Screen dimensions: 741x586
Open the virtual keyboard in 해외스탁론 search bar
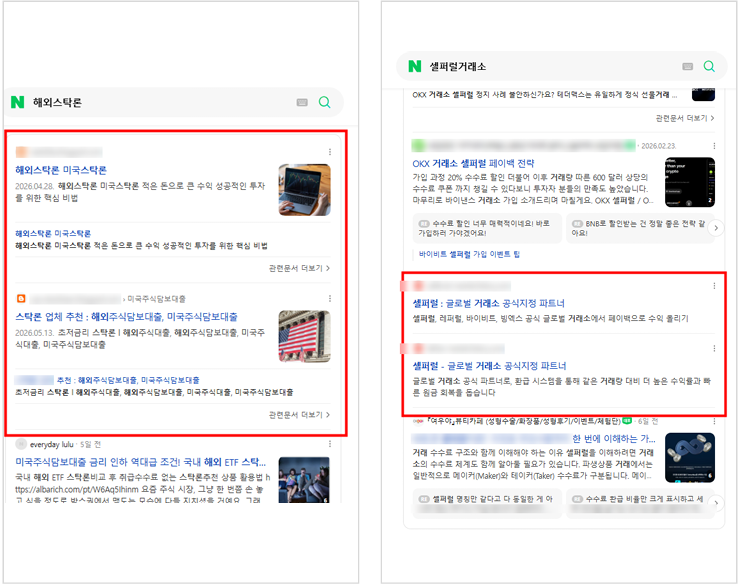302,103
